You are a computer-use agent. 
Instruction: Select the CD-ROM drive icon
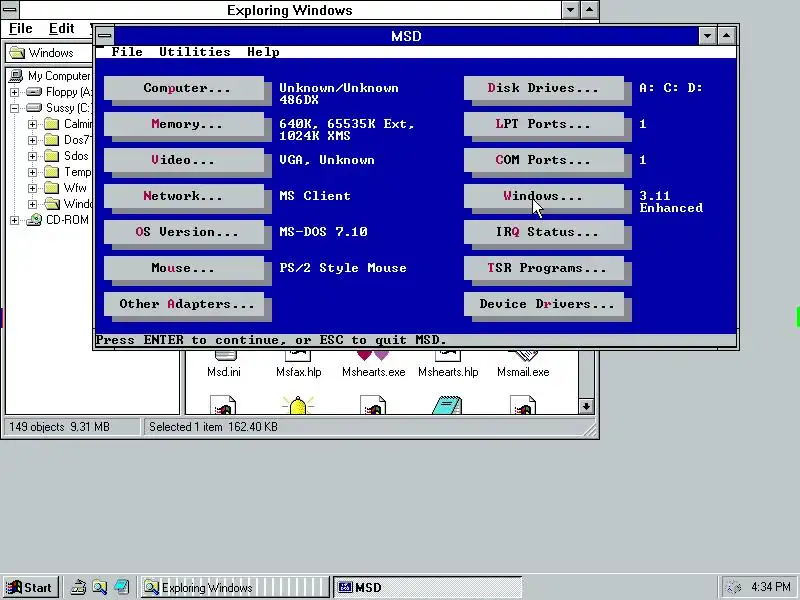click(34, 220)
